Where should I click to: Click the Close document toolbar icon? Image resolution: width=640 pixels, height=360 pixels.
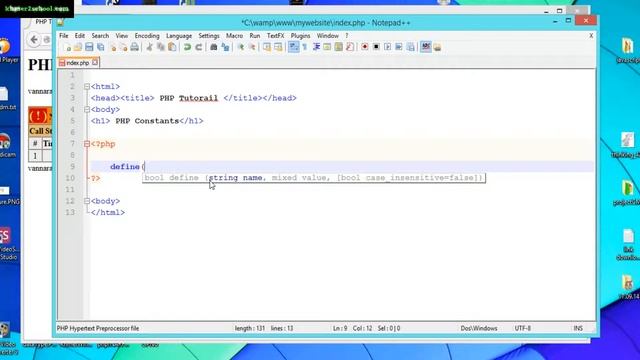(113, 47)
